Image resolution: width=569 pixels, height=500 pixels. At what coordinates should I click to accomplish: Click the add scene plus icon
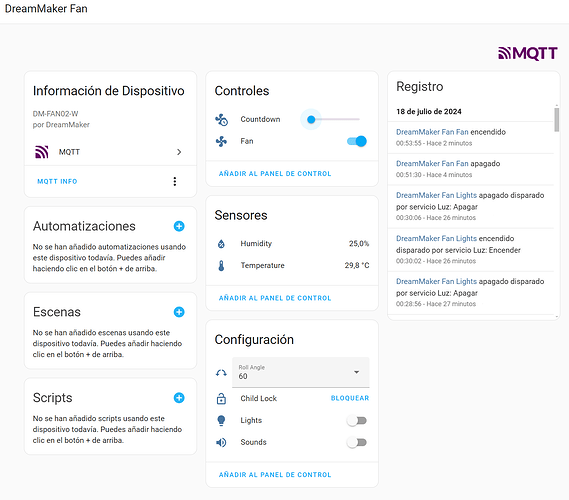pos(179,312)
